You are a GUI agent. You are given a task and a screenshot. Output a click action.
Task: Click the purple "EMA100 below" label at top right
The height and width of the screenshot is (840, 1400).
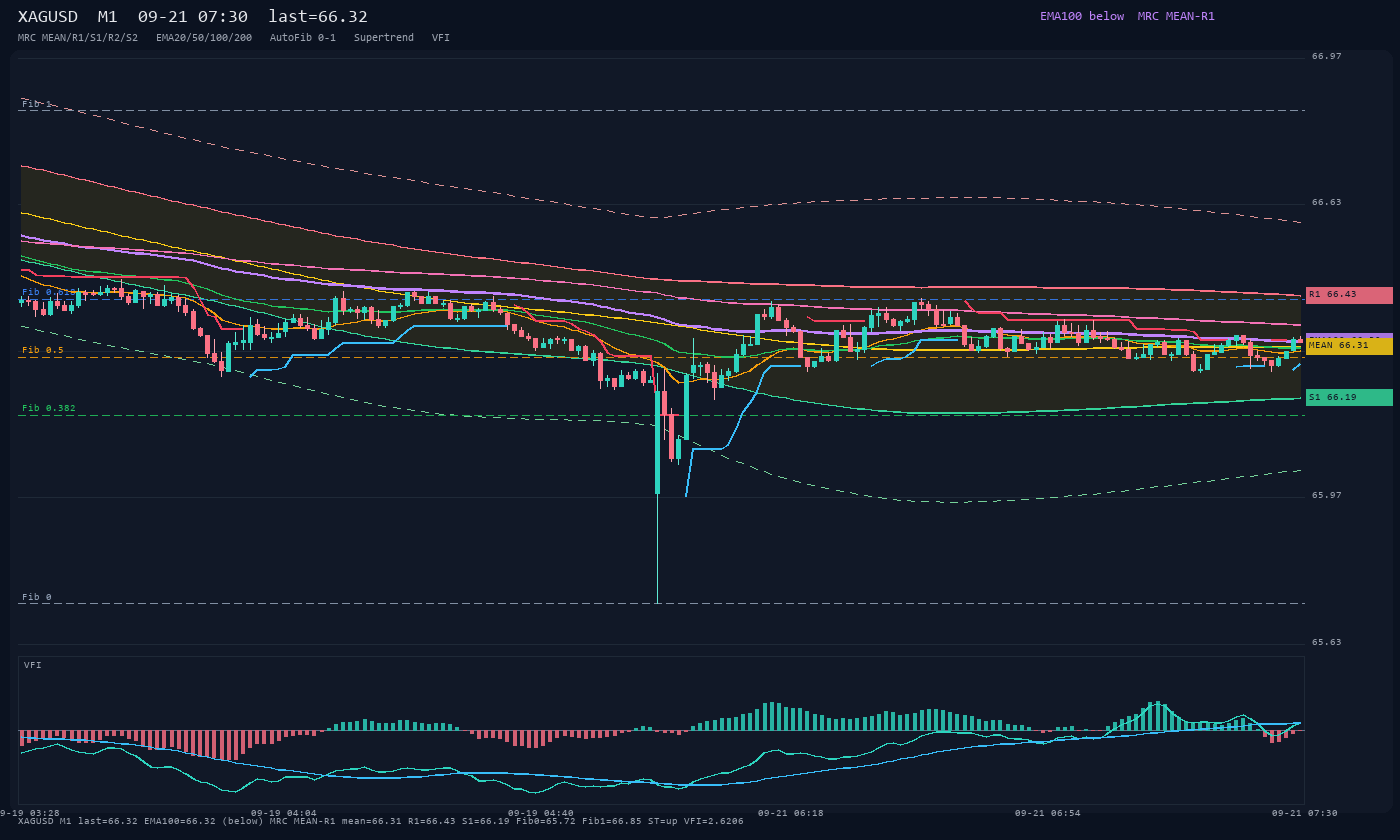[x=1082, y=16]
